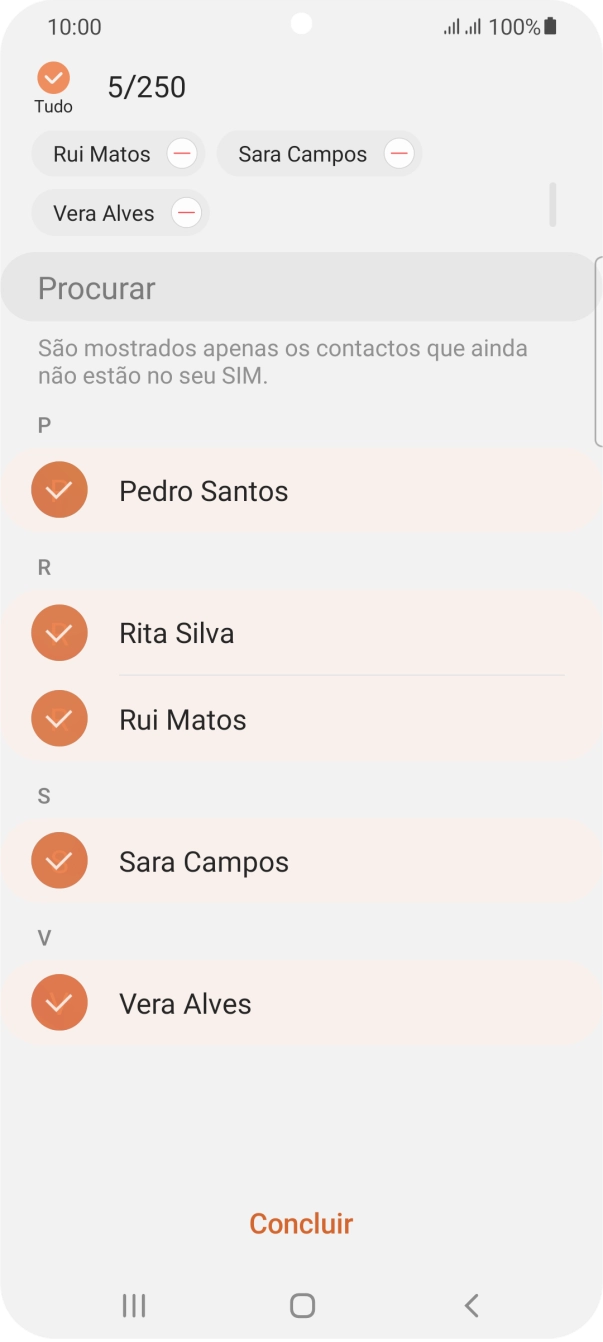Uncheck Rita Silva in the list
The height and width of the screenshot is (1342, 603).
coord(59,632)
